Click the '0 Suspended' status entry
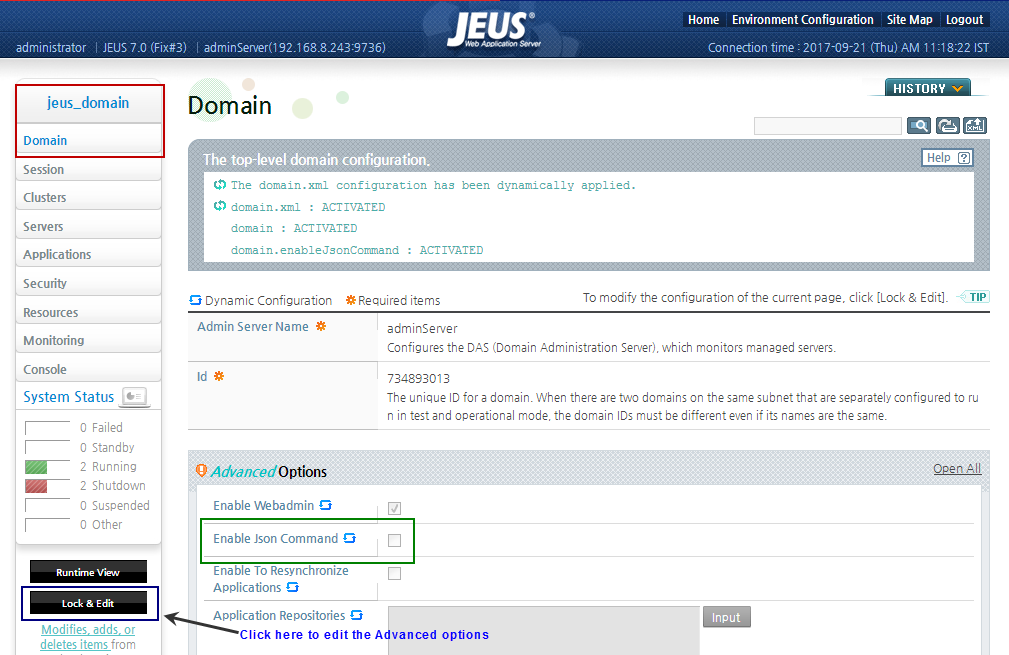Image resolution: width=1009 pixels, height=655 pixels. point(115,505)
